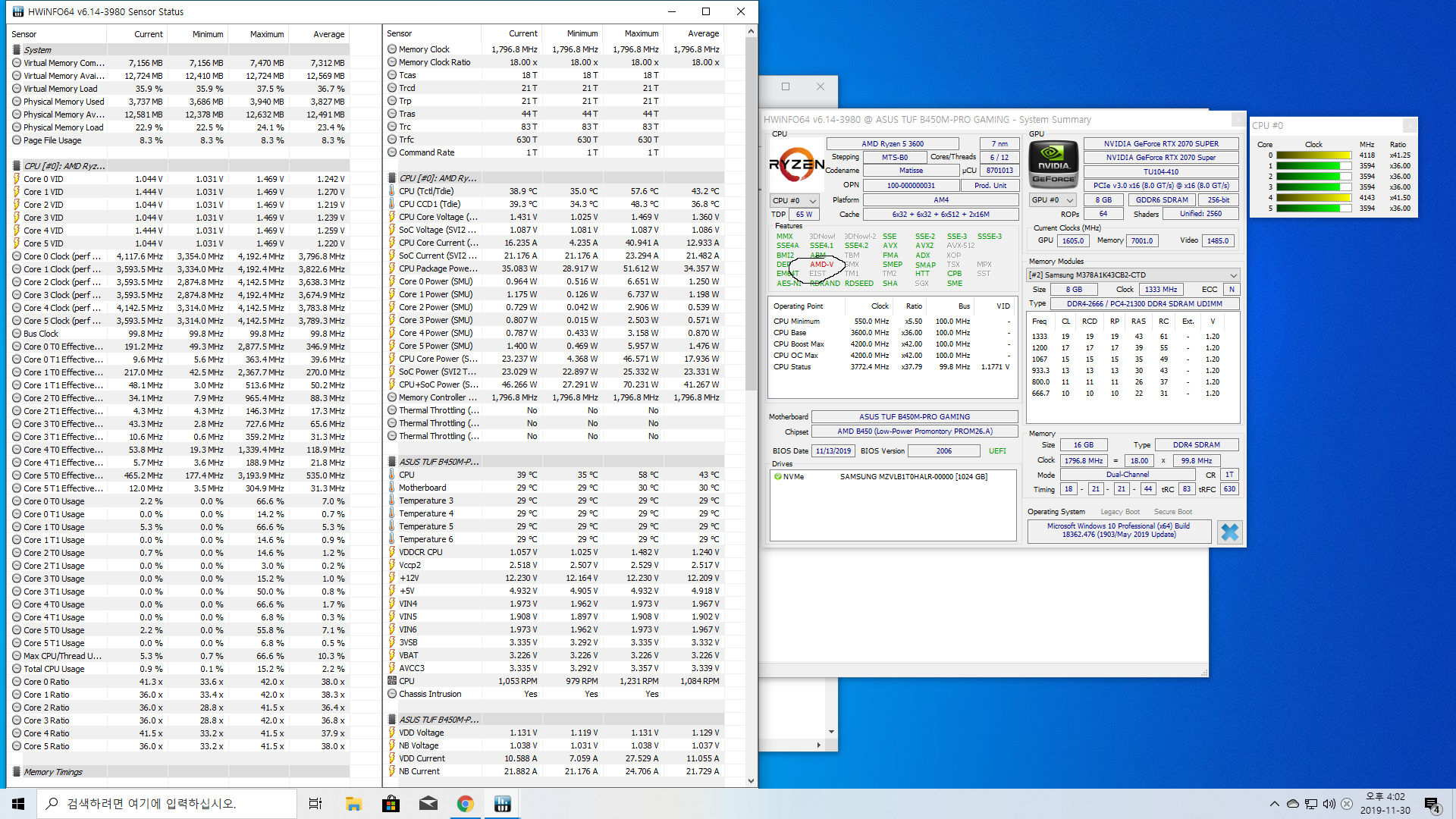This screenshot has width=1456, height=819.
Task: Click the ASUS TUF B450M-PRO GAMING motherboard field
Action: click(914, 417)
